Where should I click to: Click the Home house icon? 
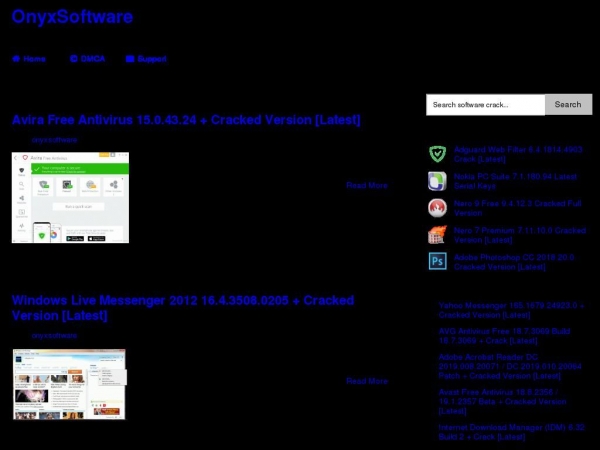coord(16,59)
